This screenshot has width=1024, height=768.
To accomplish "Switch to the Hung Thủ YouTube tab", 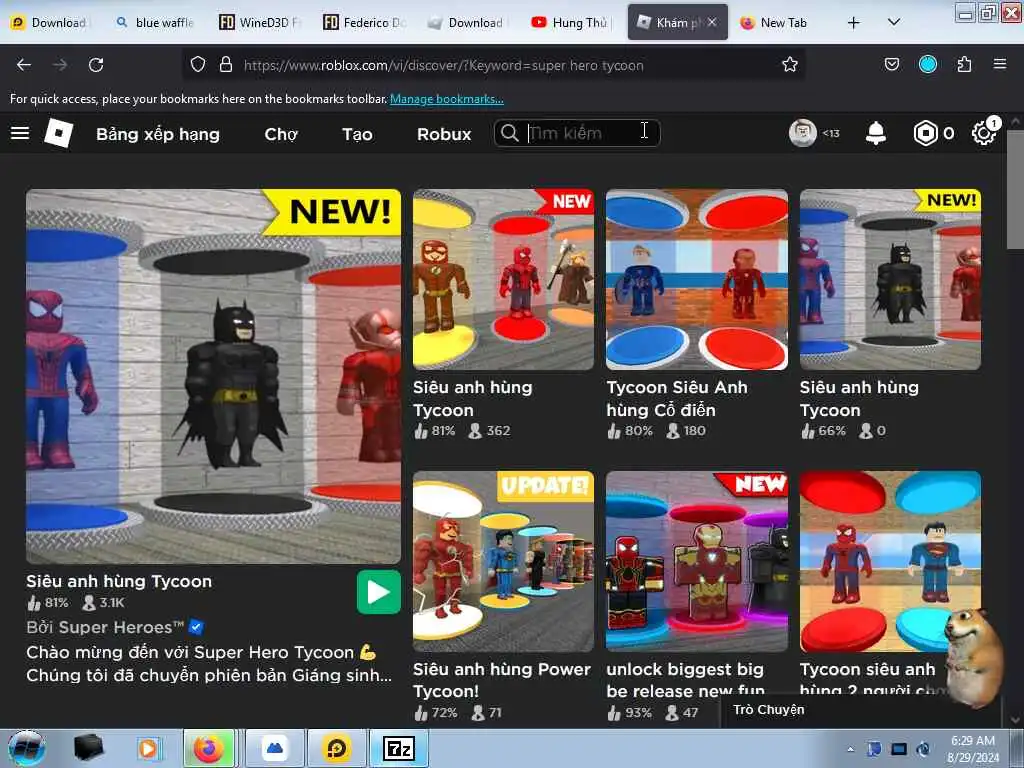I will click(x=569, y=22).
